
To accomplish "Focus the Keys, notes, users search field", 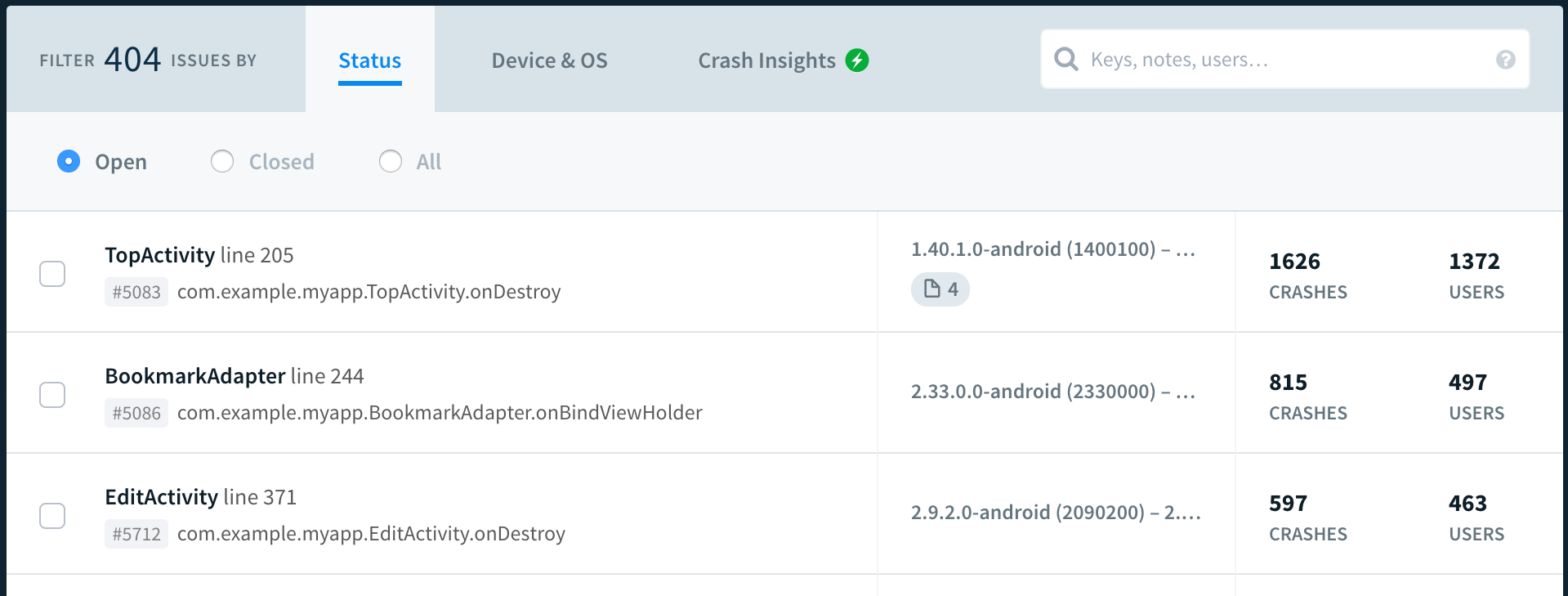I will point(1284,59).
